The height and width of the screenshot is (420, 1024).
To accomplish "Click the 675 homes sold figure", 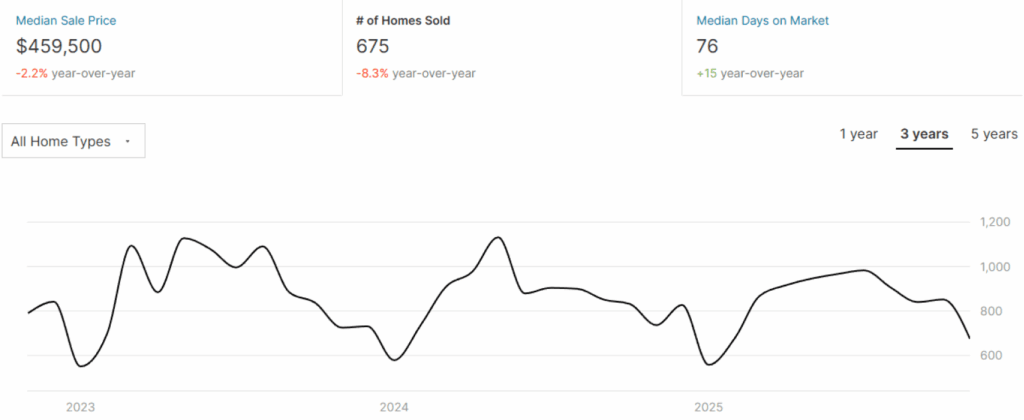I will coord(373,46).
